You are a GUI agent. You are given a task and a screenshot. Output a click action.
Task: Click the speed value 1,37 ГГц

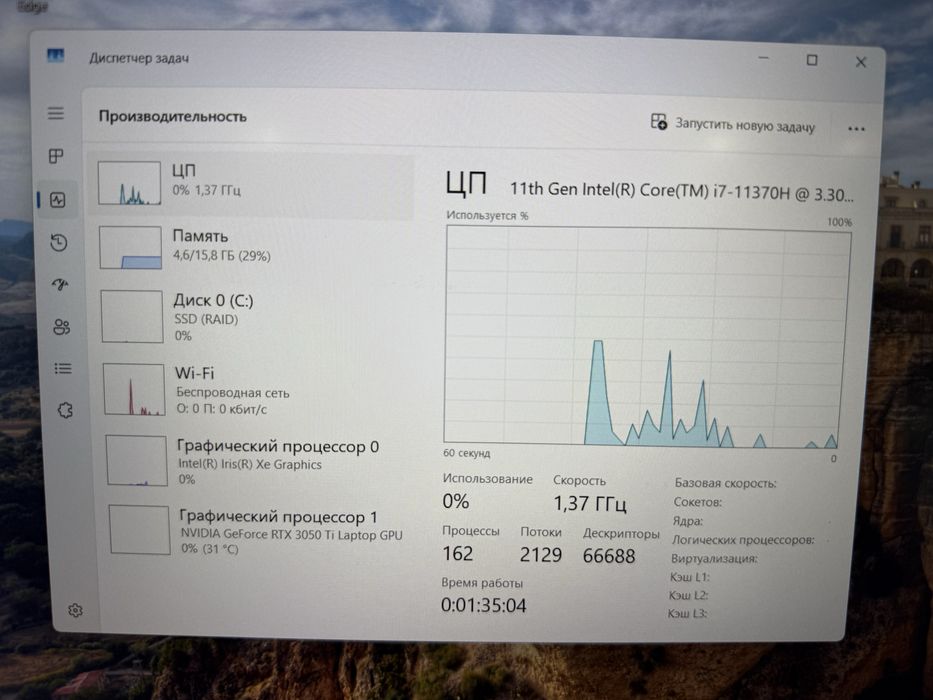click(590, 504)
